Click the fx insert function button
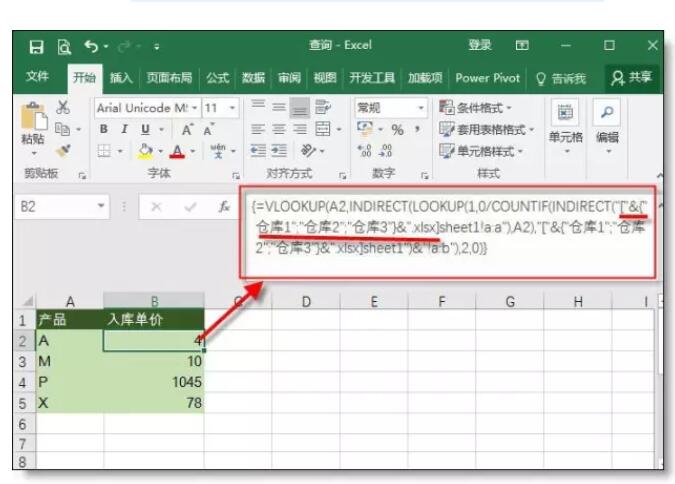The height and width of the screenshot is (484, 675). 224,207
